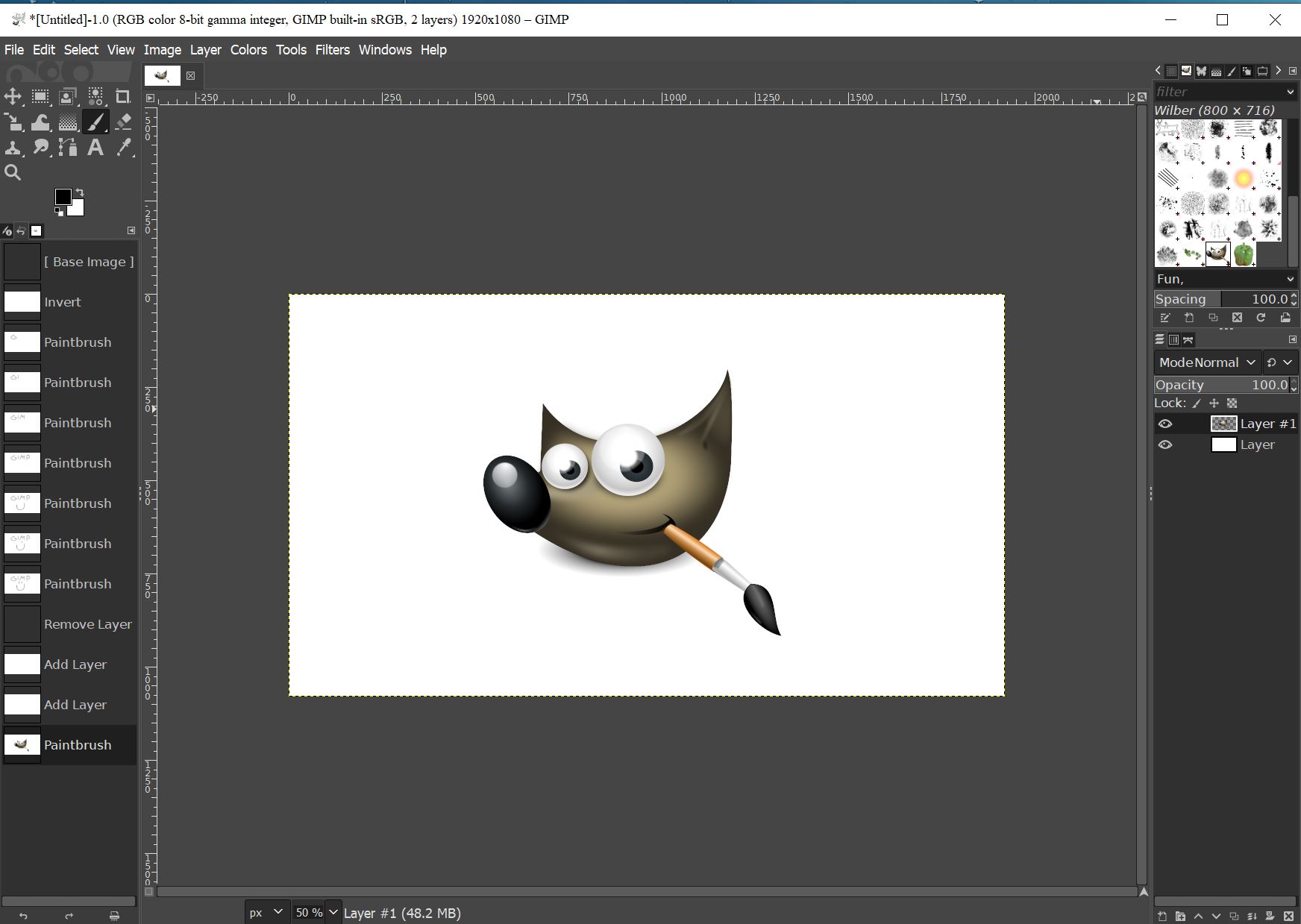The height and width of the screenshot is (924, 1301).
Task: Select the Paintbrush tool
Action: pyautogui.click(x=95, y=122)
